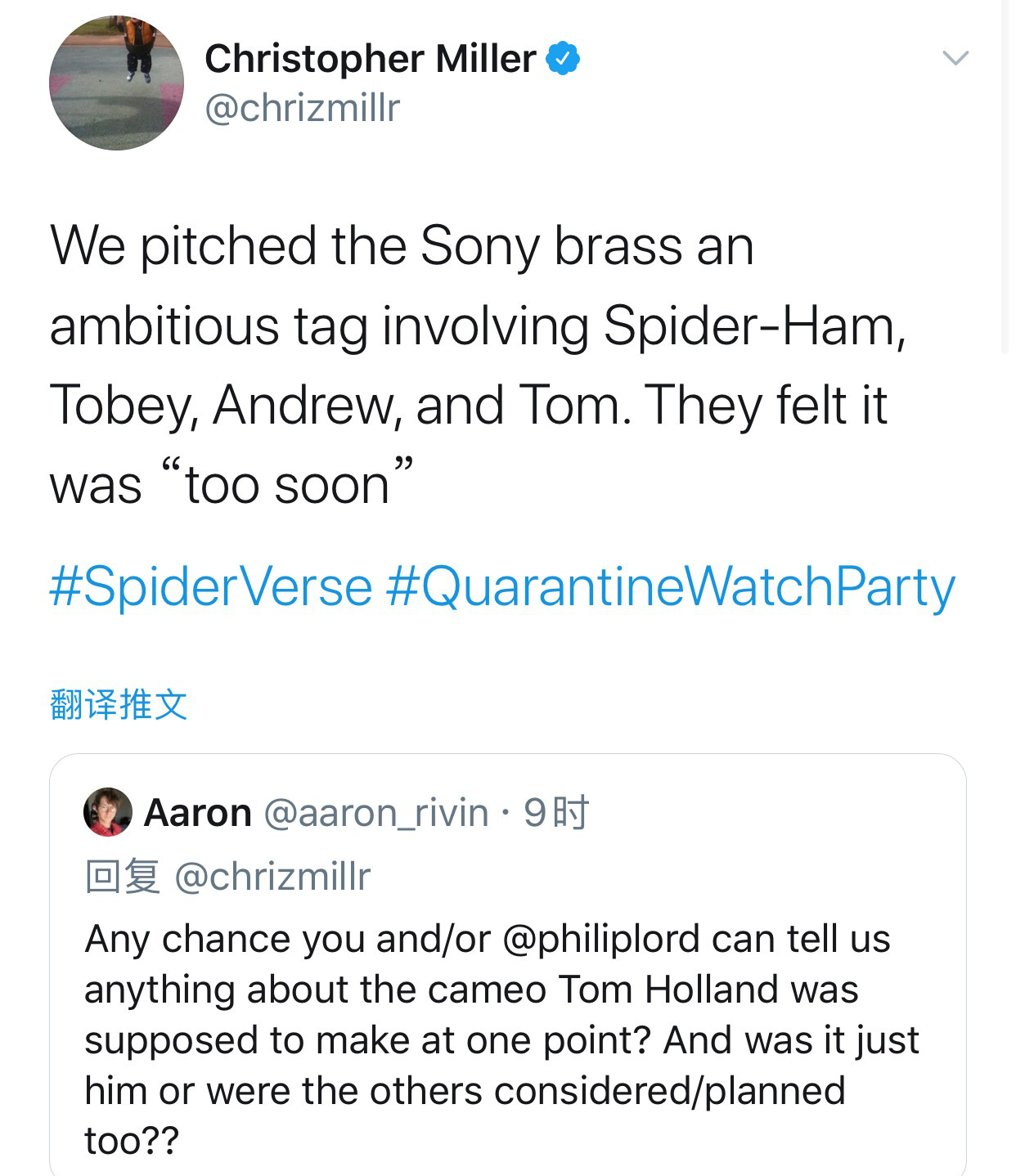Open the #QuarantineWatchParty hashtag

tap(670, 587)
